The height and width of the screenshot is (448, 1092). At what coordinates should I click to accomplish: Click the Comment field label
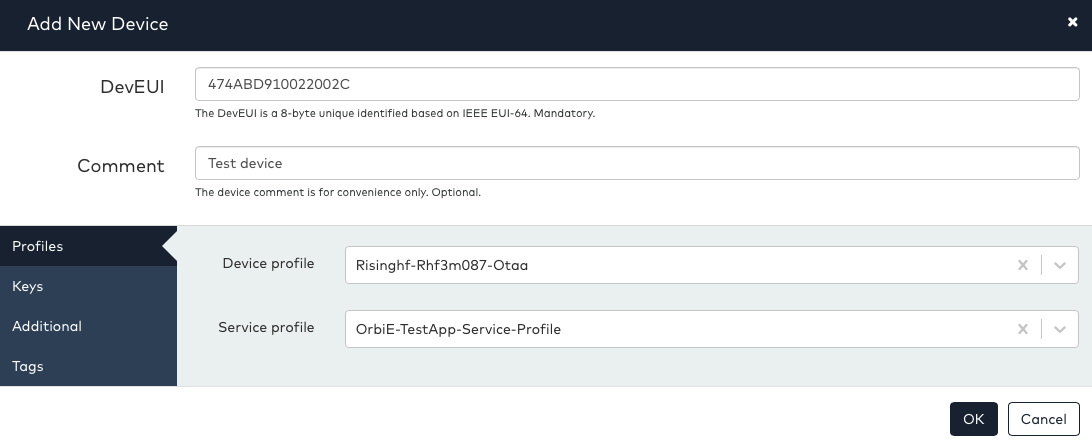click(121, 166)
